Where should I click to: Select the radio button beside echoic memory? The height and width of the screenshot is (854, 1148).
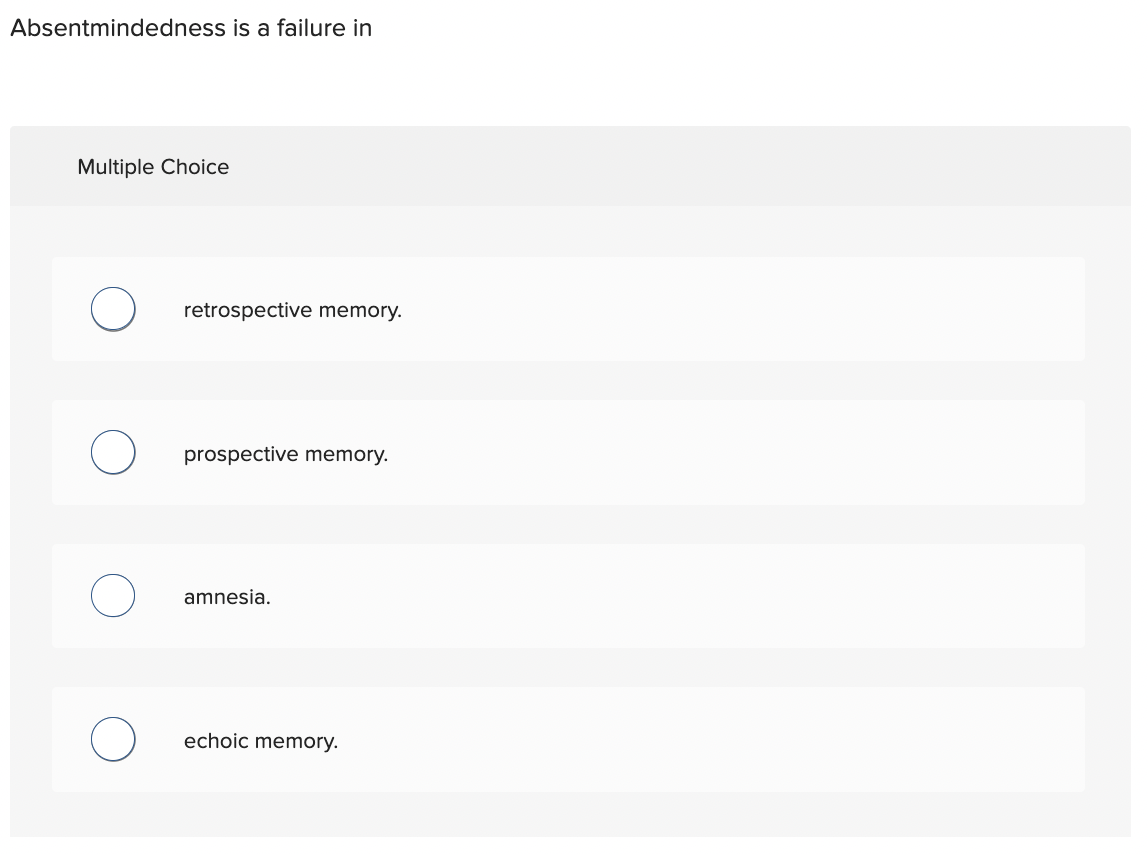(112, 739)
